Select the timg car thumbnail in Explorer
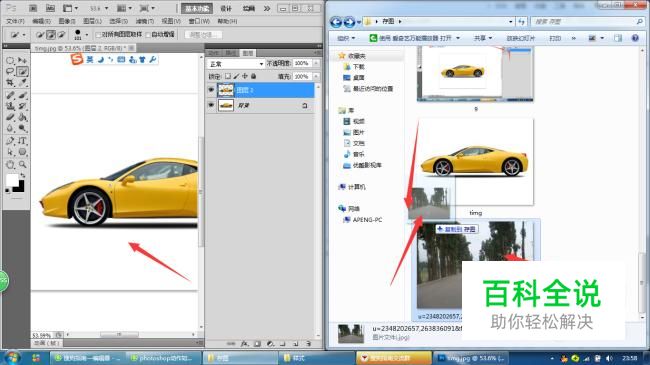650x365 pixels. click(475, 162)
